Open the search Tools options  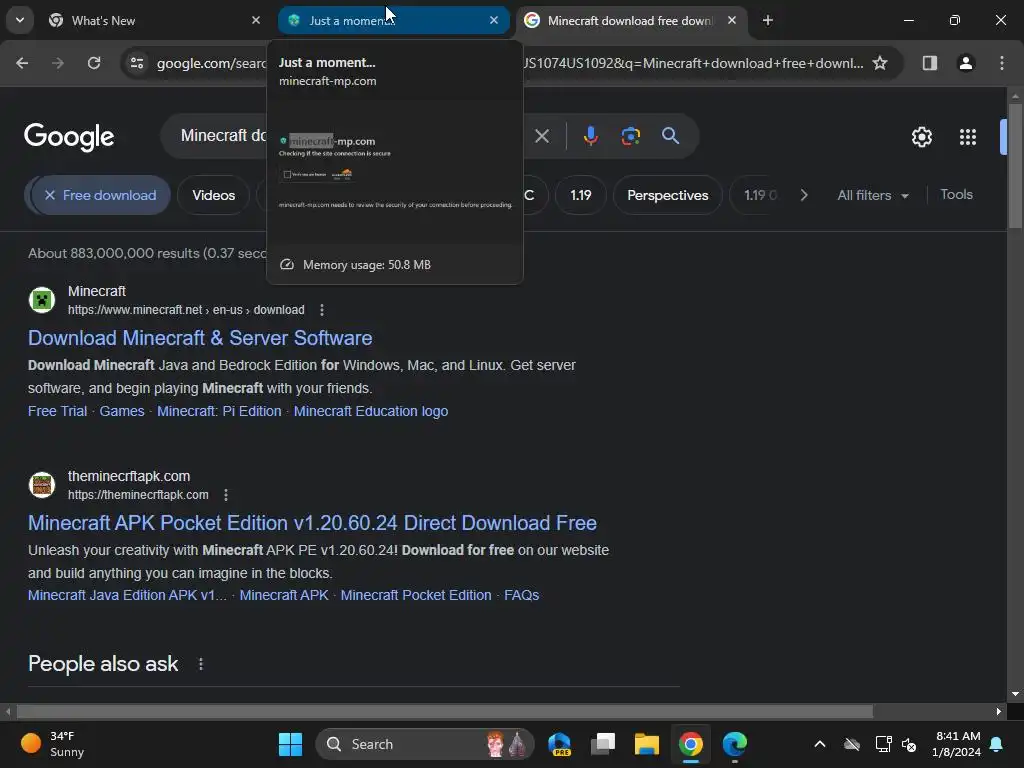pyautogui.click(x=956, y=195)
